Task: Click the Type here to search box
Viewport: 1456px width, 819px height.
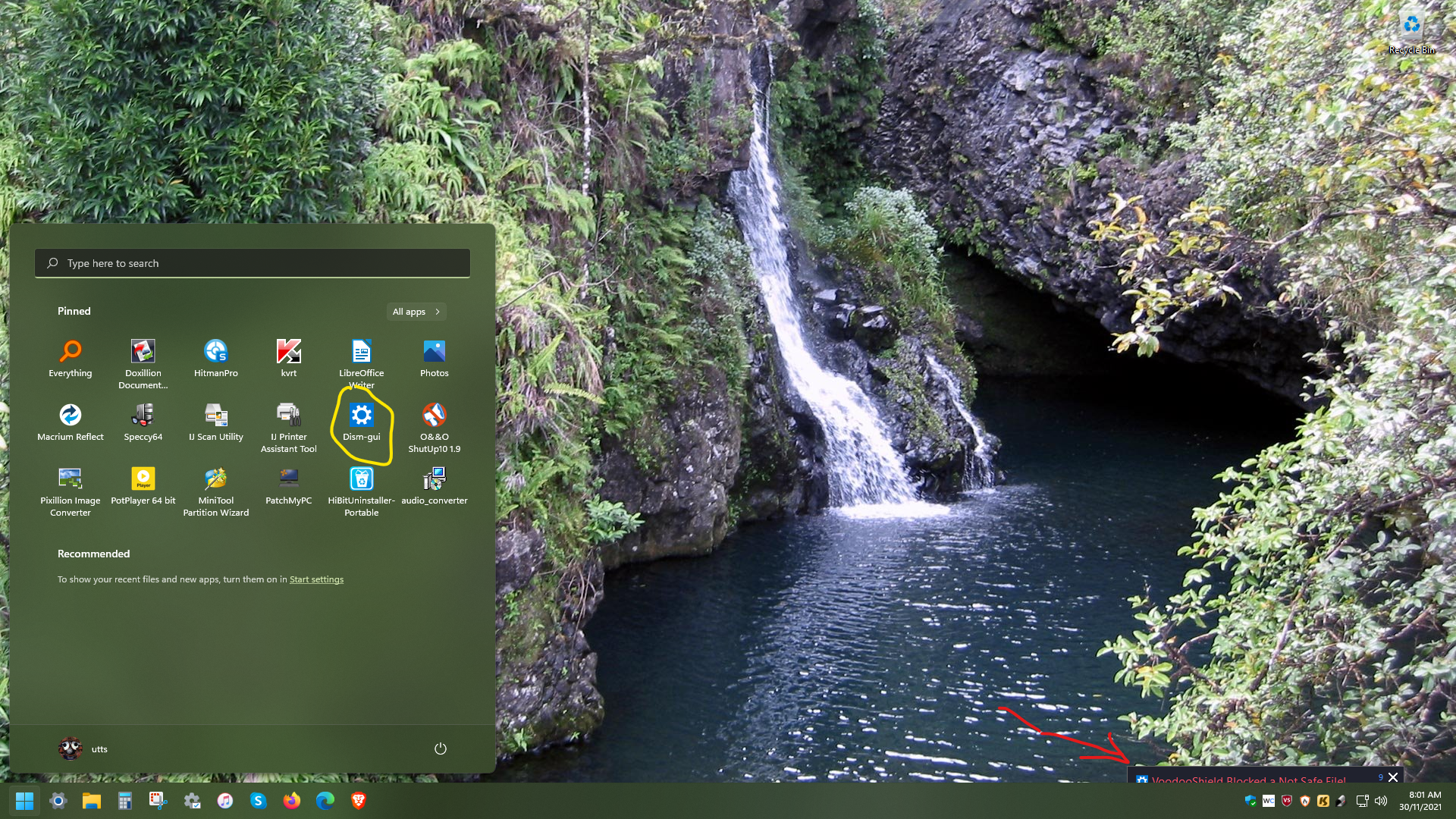Action: coord(252,263)
